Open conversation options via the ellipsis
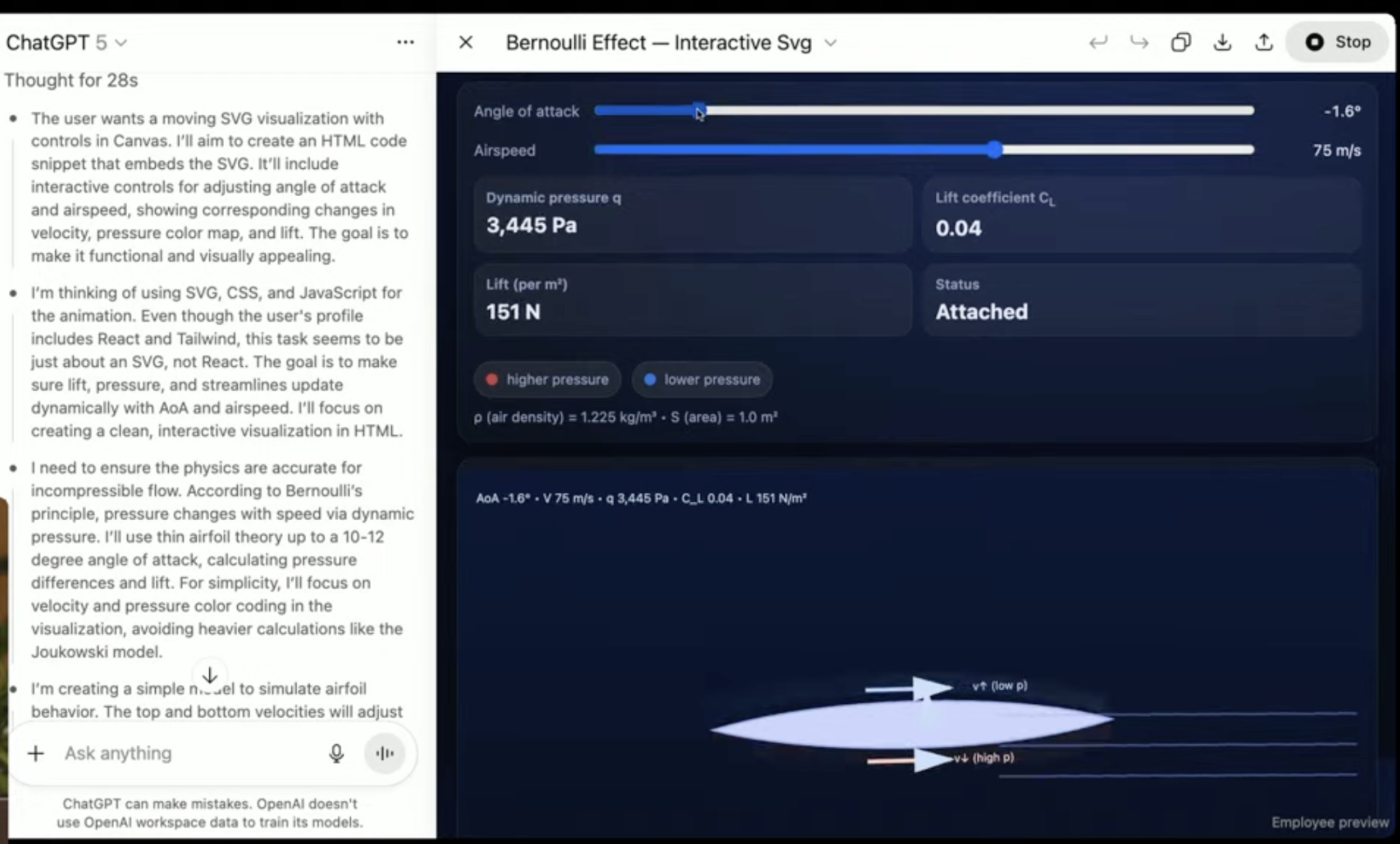The height and width of the screenshot is (844, 1400). pos(405,42)
